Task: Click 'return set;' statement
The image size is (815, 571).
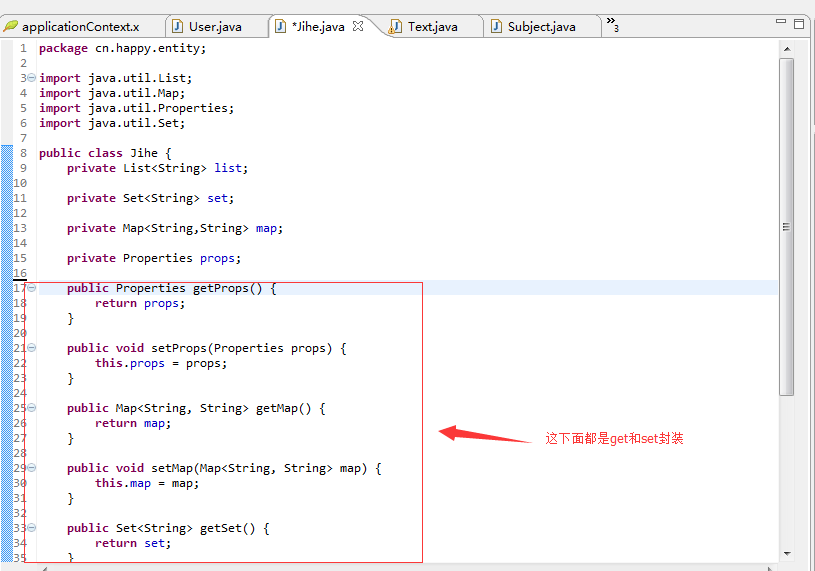Action: 133,543
